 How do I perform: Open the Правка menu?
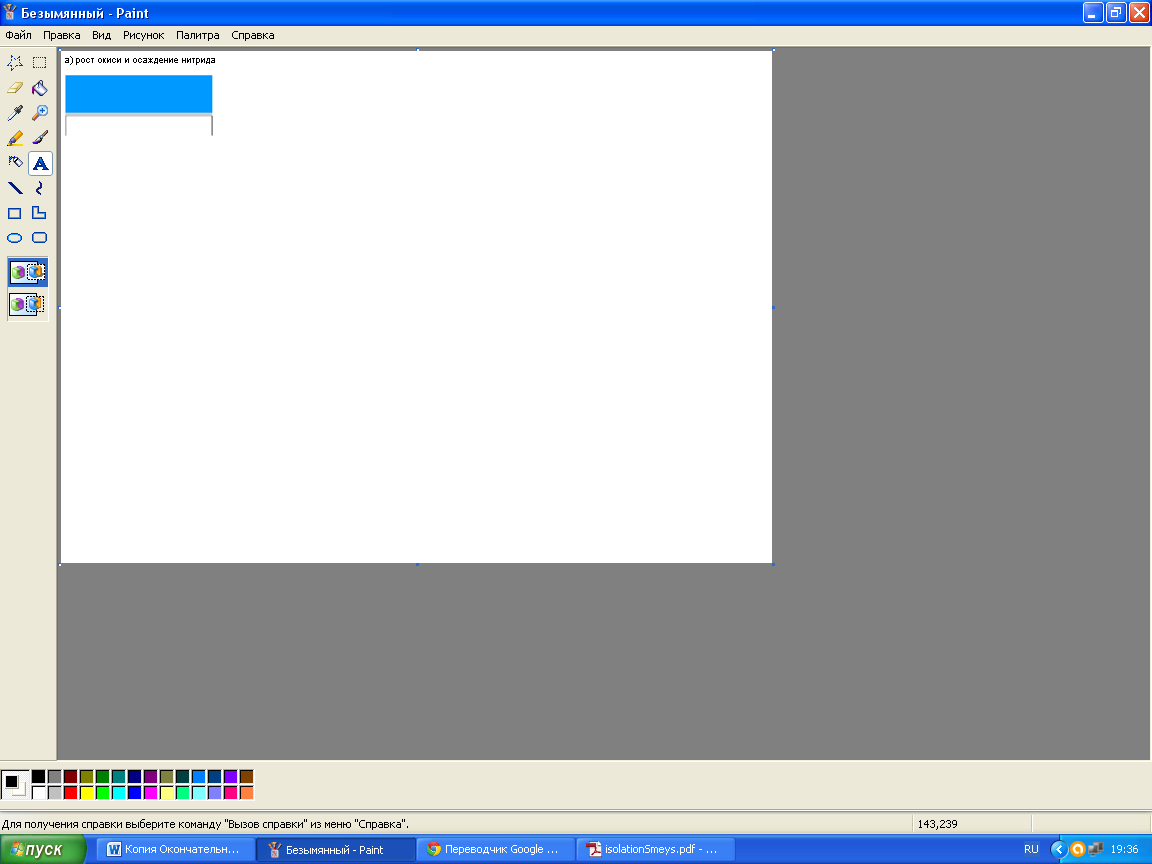point(62,35)
